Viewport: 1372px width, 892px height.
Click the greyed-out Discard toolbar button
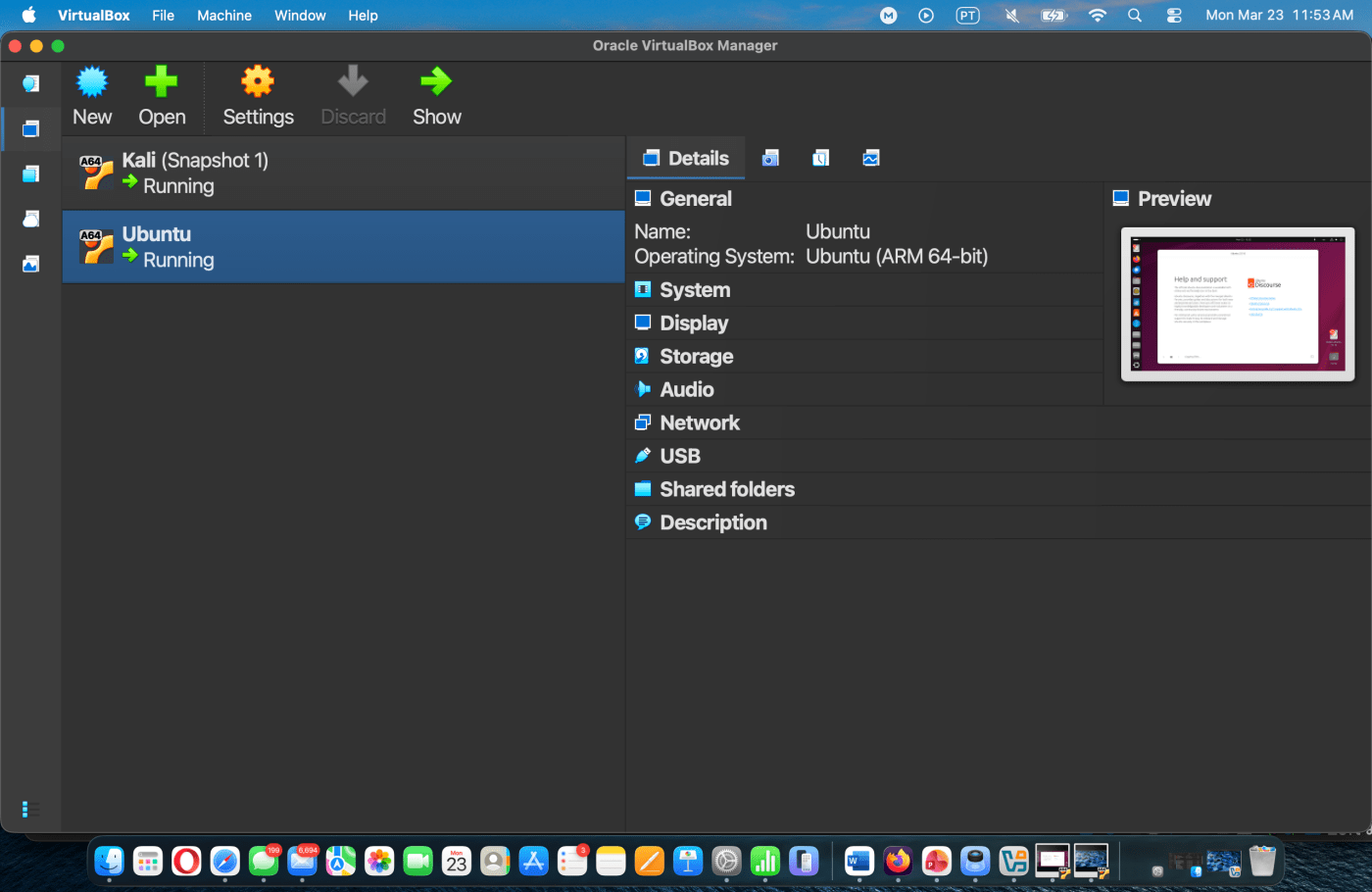353,97
